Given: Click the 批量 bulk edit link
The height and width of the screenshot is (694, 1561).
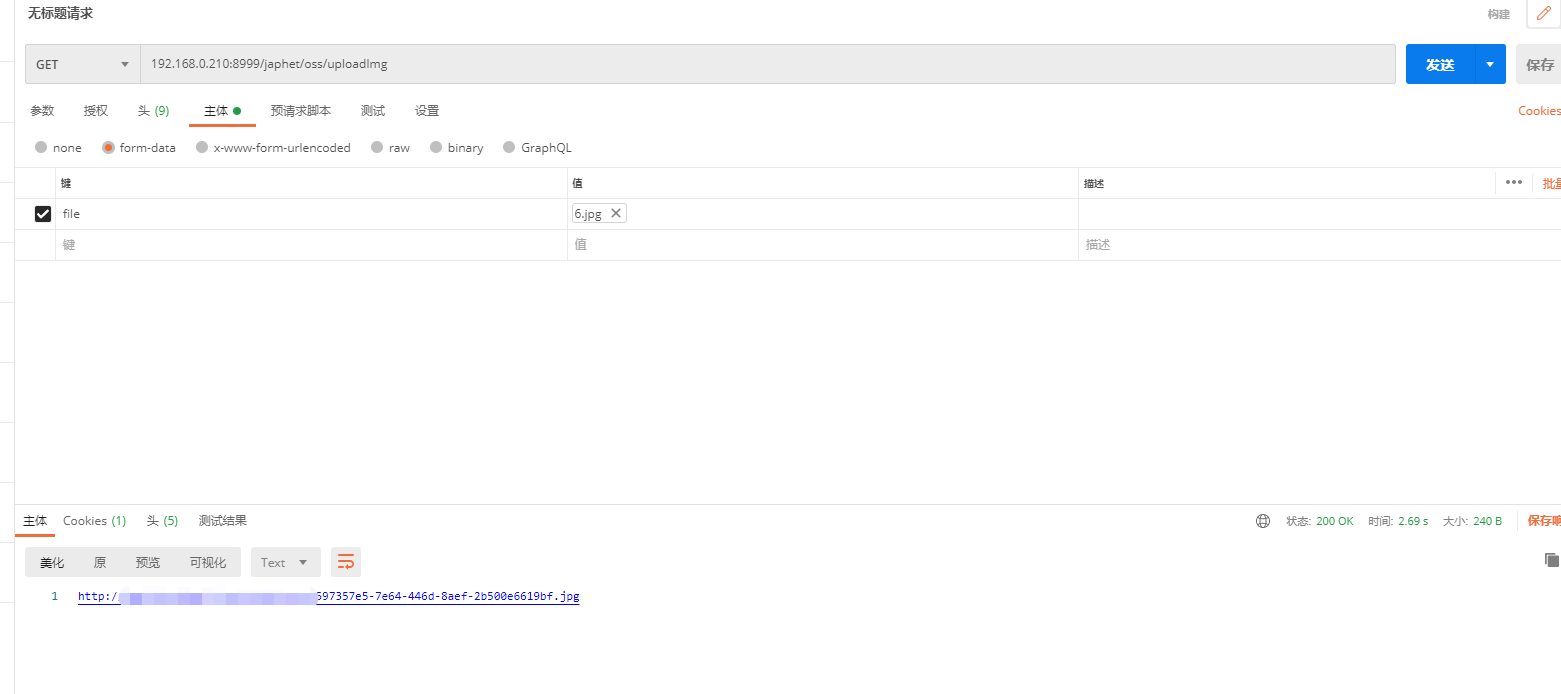Looking at the screenshot, I should click(x=1551, y=184).
